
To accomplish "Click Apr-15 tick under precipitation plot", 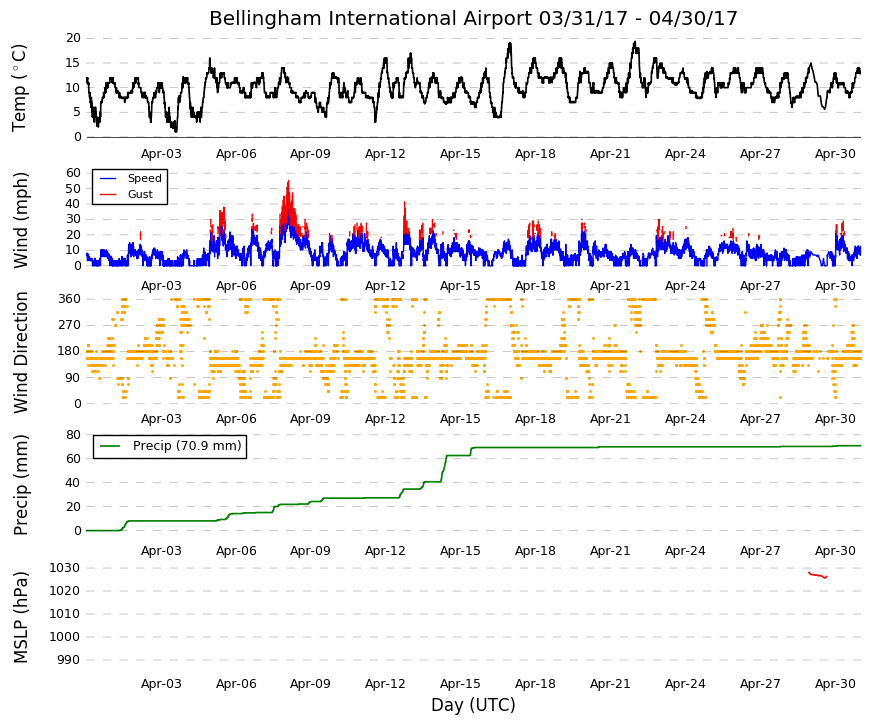I will [460, 551].
